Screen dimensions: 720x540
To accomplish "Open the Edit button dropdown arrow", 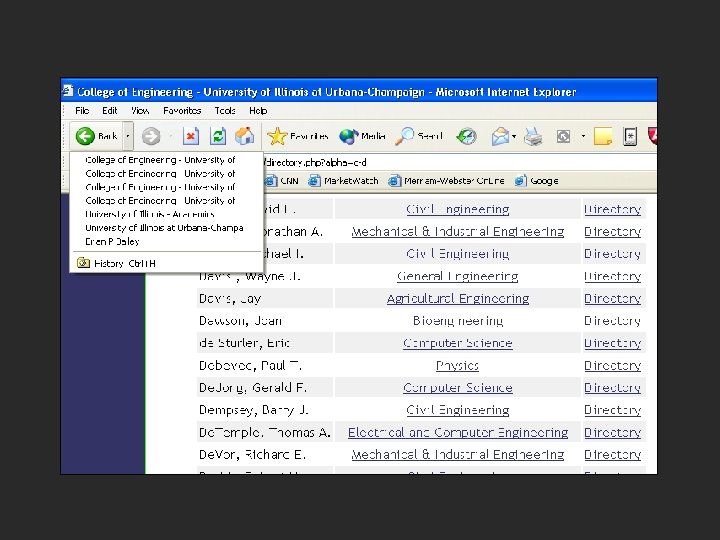I will pos(583,136).
